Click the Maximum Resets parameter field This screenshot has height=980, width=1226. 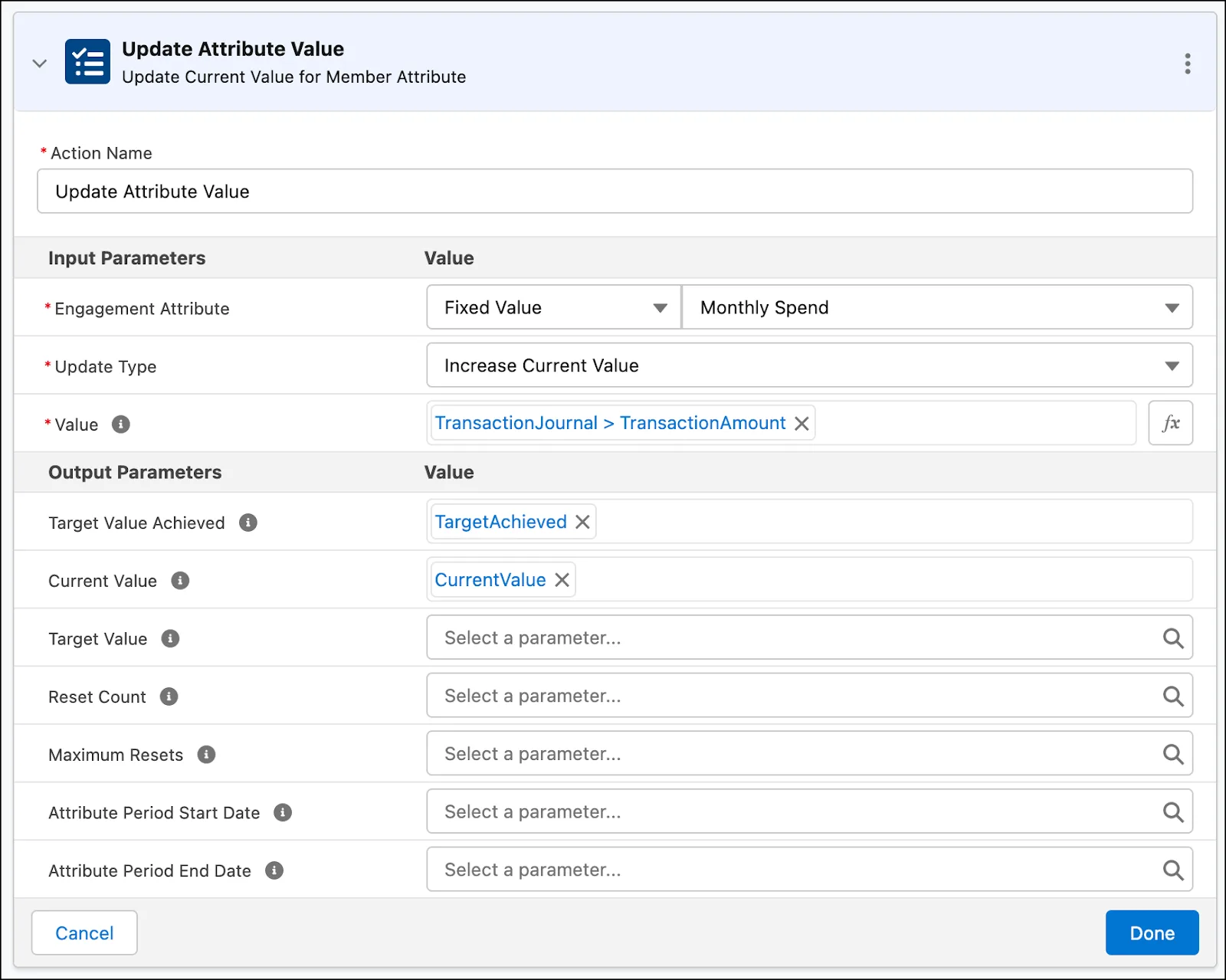tap(809, 754)
